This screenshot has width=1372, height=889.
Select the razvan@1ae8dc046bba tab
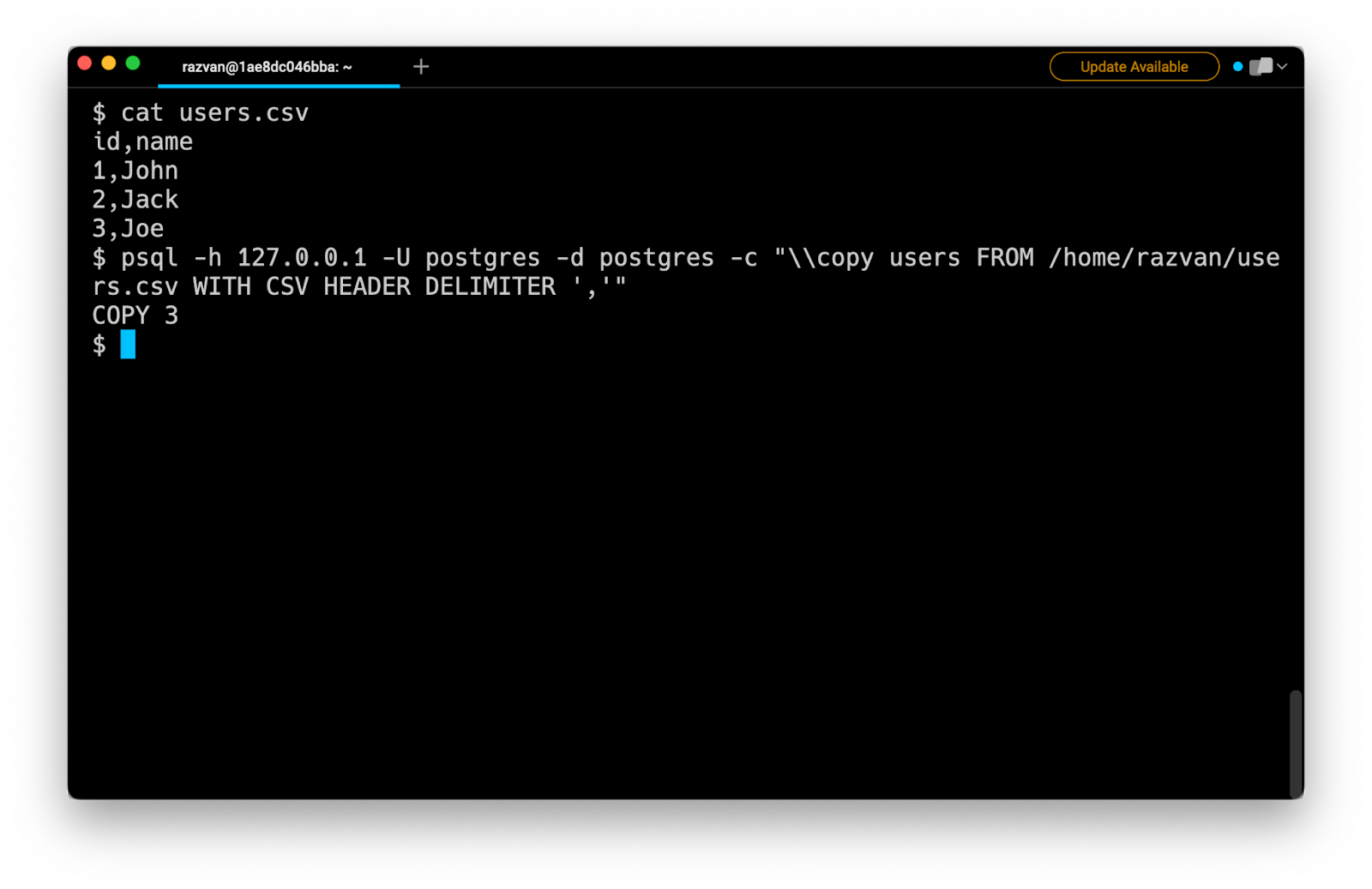[x=267, y=67]
